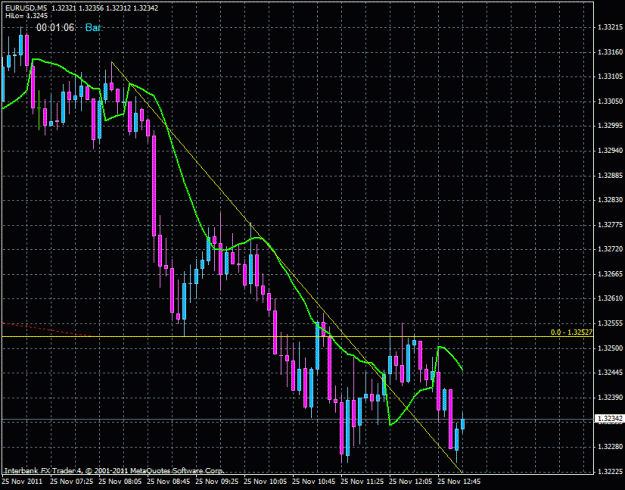
Task: Select the 1.32720 price axis label
Action: point(609,249)
